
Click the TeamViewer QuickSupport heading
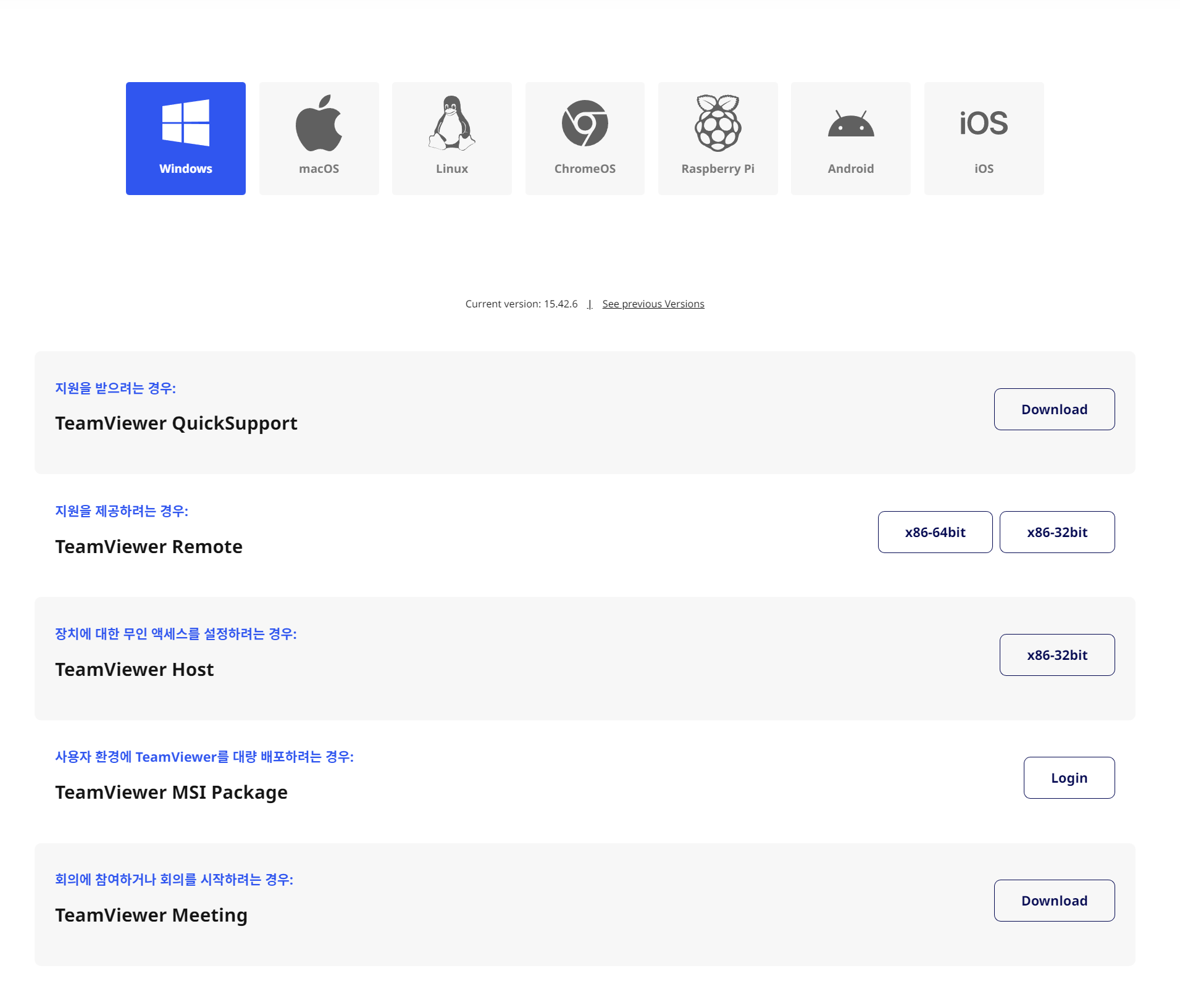[x=177, y=423]
